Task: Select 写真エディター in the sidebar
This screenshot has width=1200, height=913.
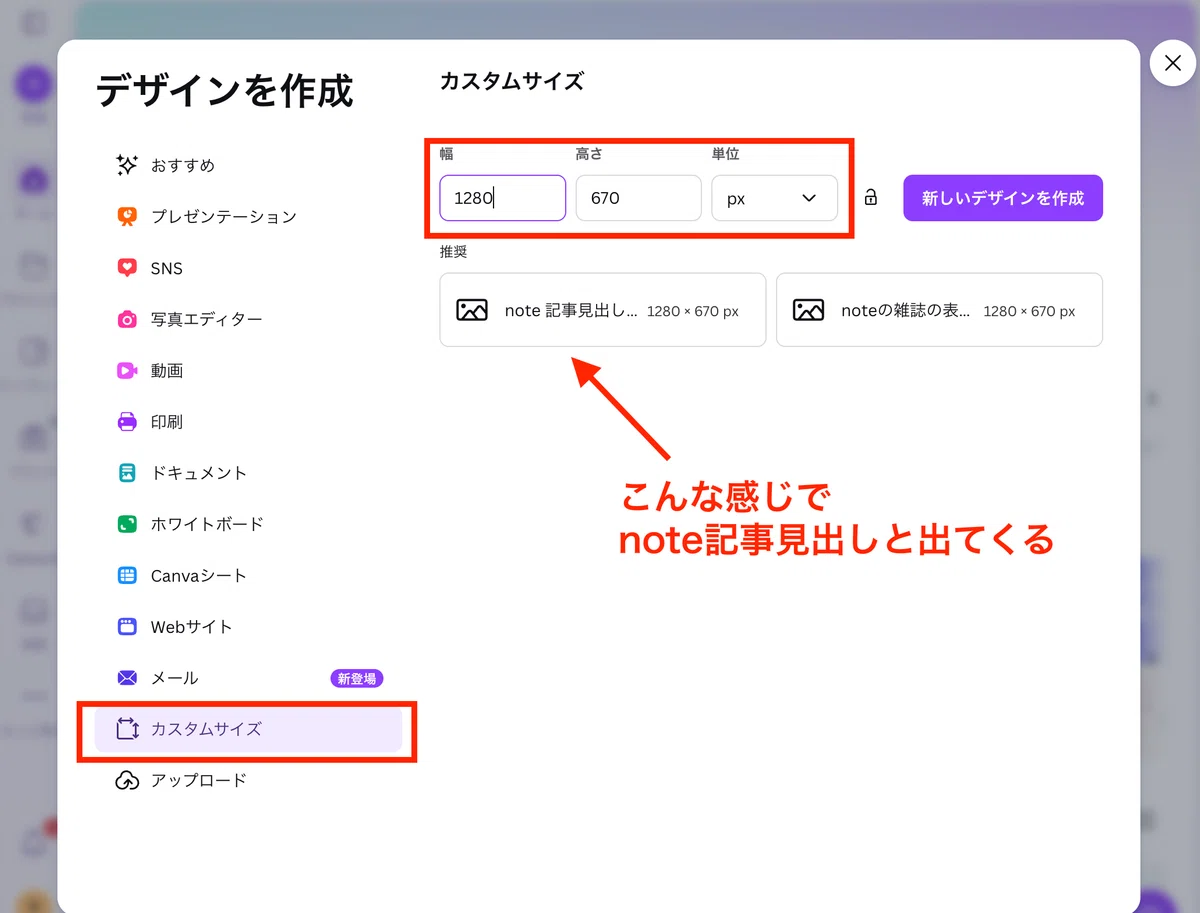Action: (x=248, y=319)
